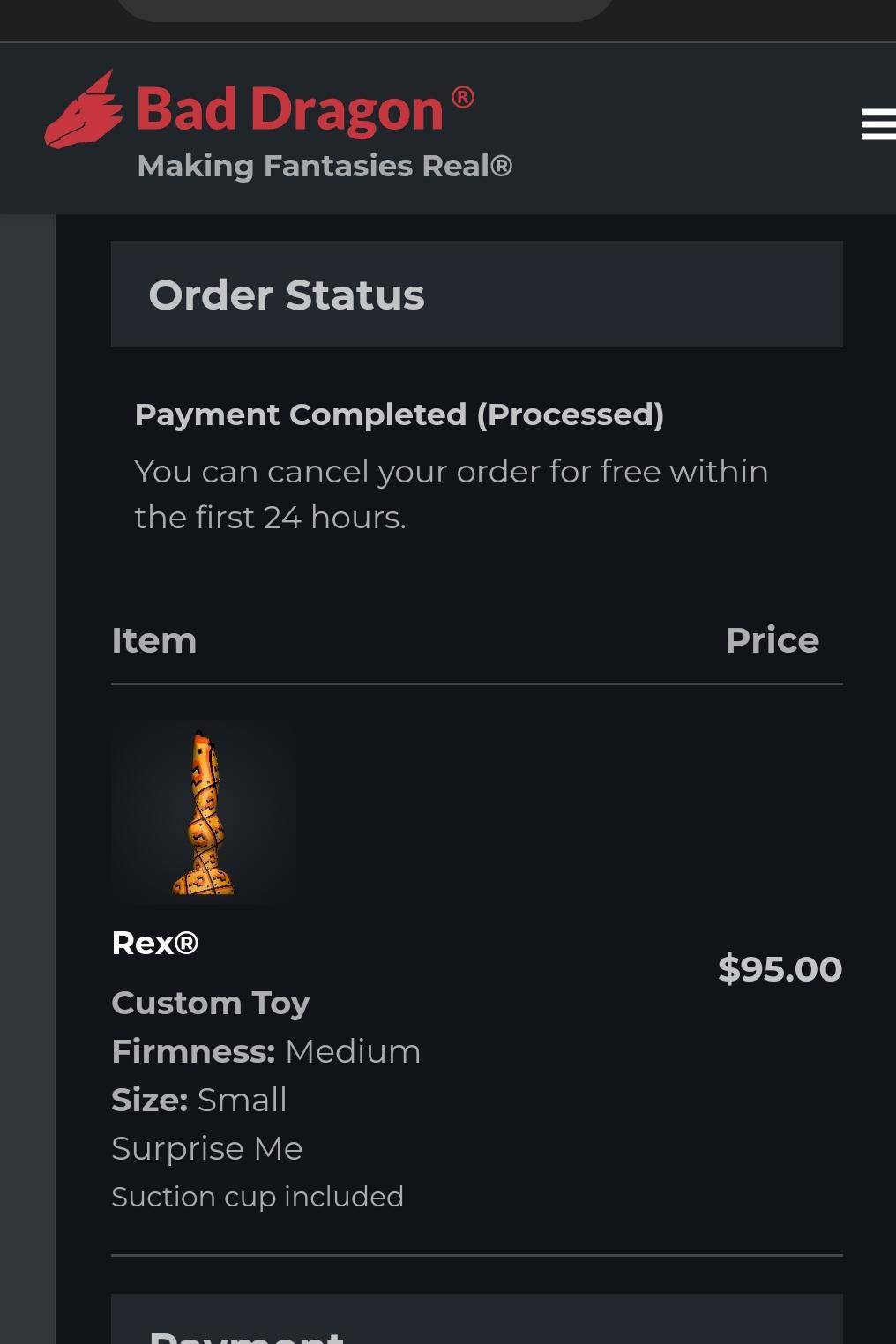Click the 'Suction cup included' note

click(x=257, y=1196)
